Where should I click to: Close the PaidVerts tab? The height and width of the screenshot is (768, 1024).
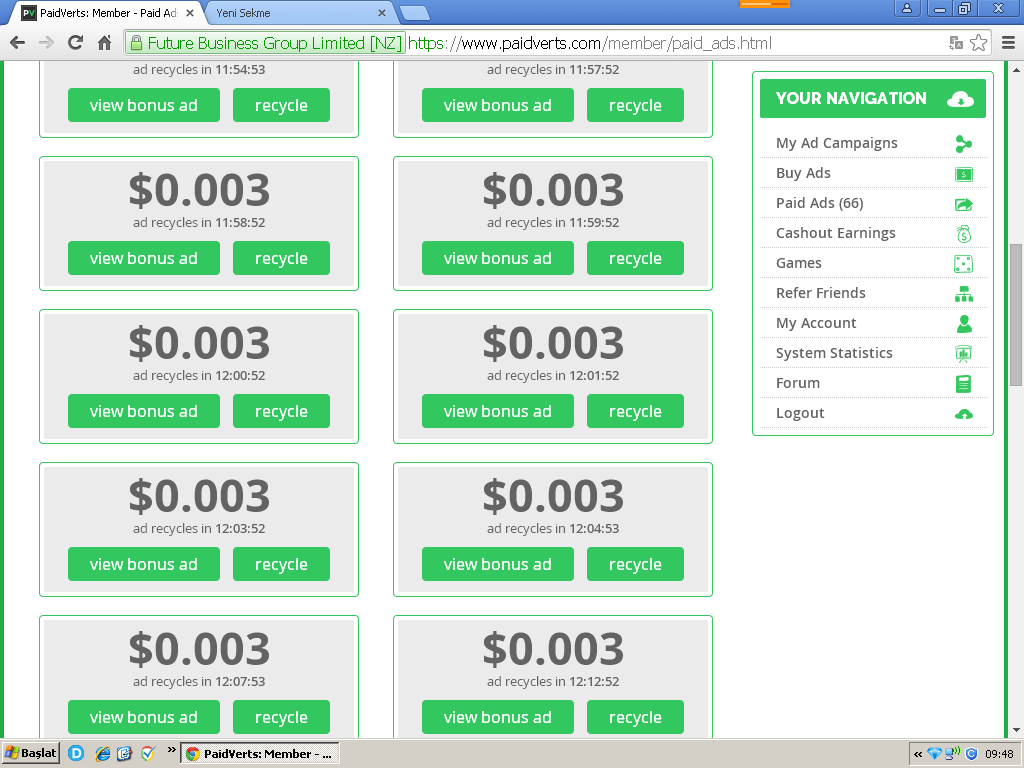pos(189,13)
